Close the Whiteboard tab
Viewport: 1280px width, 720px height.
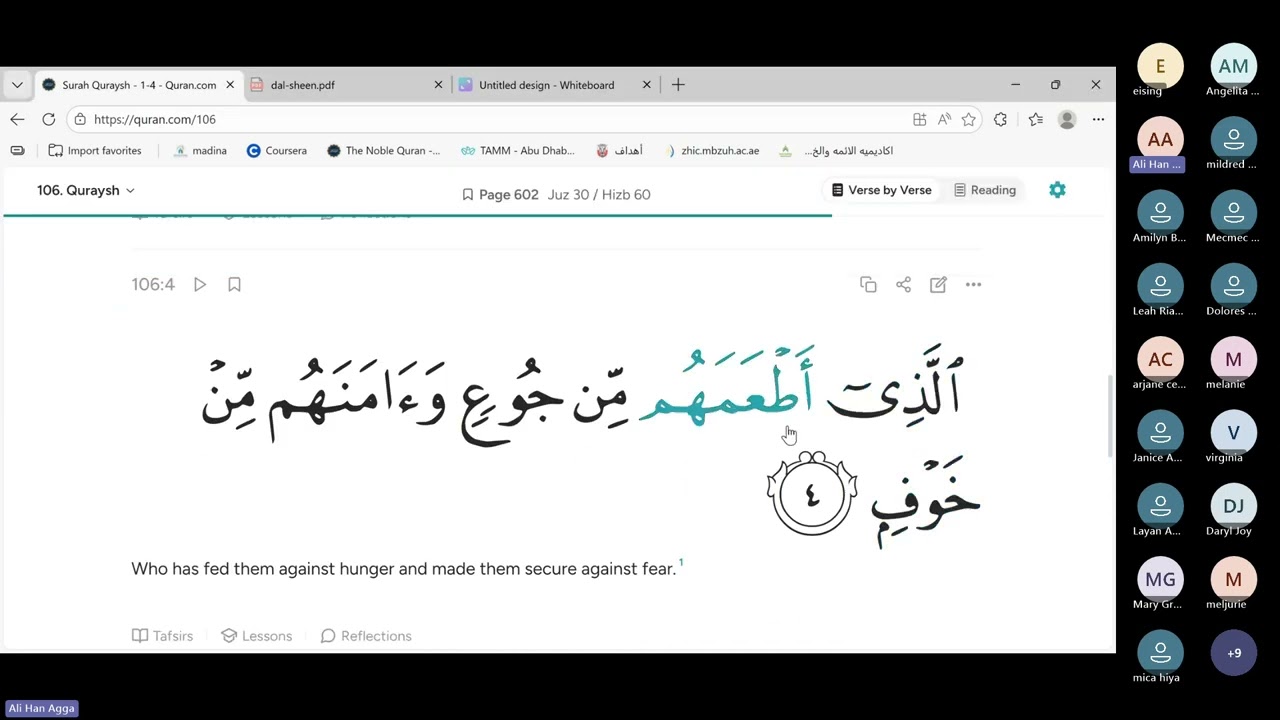click(x=646, y=85)
